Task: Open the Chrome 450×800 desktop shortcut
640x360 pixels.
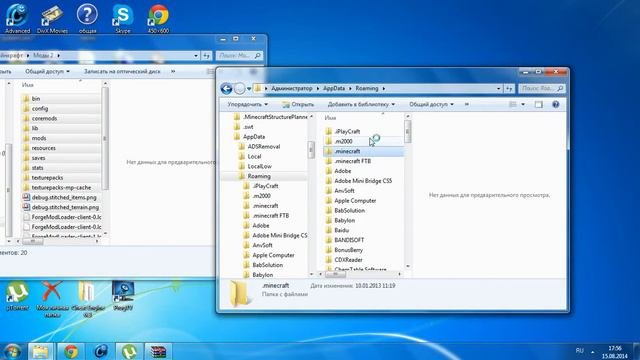Action: [x=158, y=18]
